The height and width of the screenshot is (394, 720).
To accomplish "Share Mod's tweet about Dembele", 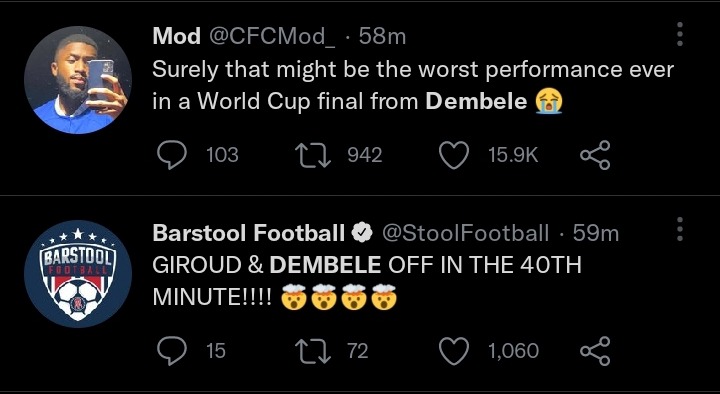I will (x=595, y=155).
